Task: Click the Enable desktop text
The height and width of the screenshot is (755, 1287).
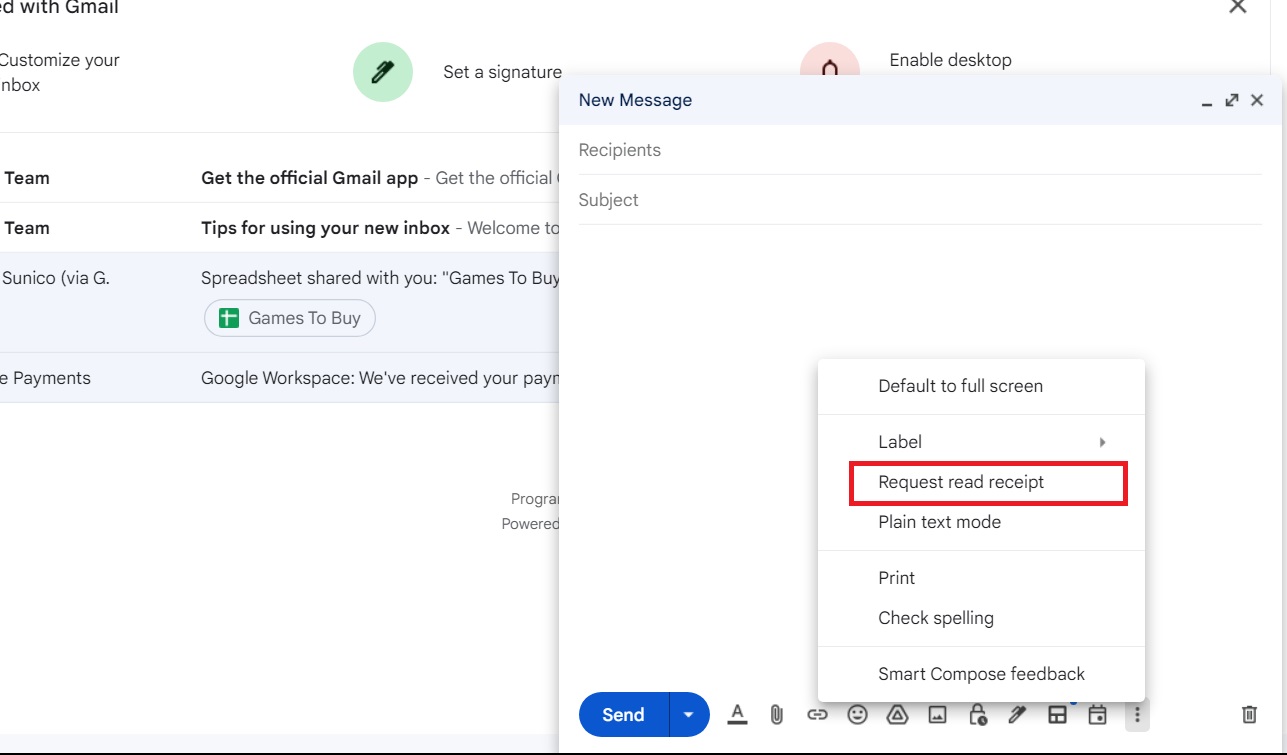Action: click(x=950, y=60)
